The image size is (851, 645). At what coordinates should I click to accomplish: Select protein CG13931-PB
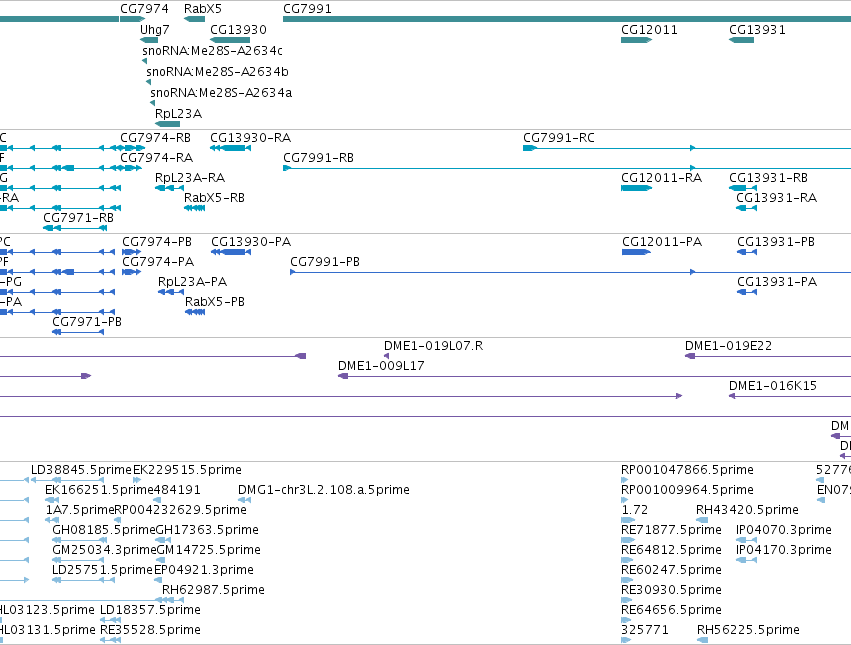776,242
